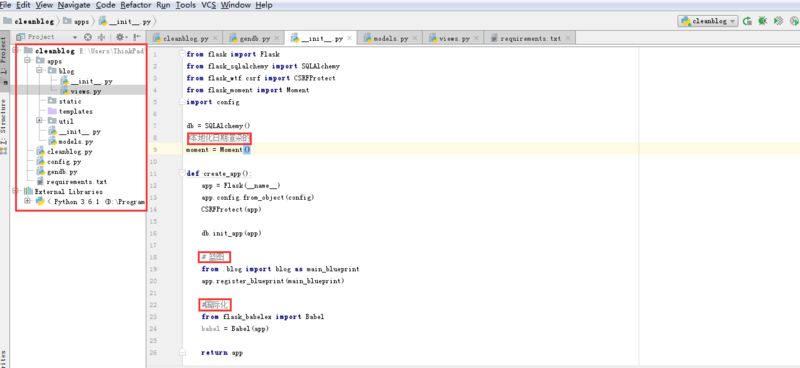The image size is (800, 368).
Task: Close the __init__.py editor tab
Action: (349, 38)
